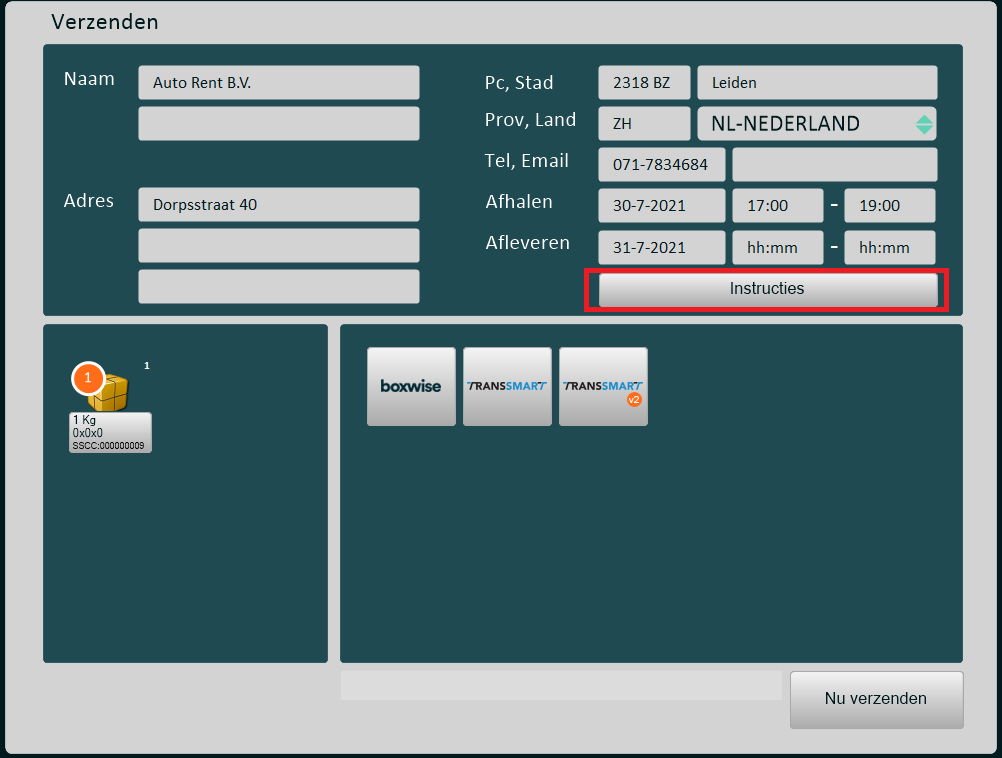Open the Instructies dialog

click(x=767, y=289)
